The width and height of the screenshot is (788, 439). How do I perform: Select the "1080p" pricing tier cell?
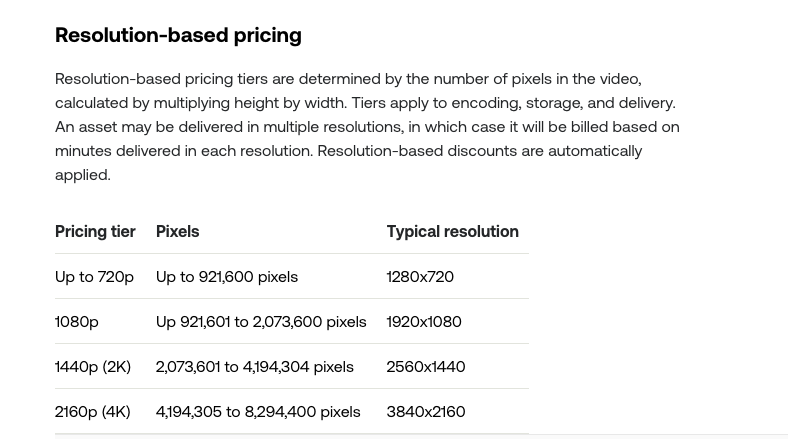pyautogui.click(x=77, y=321)
